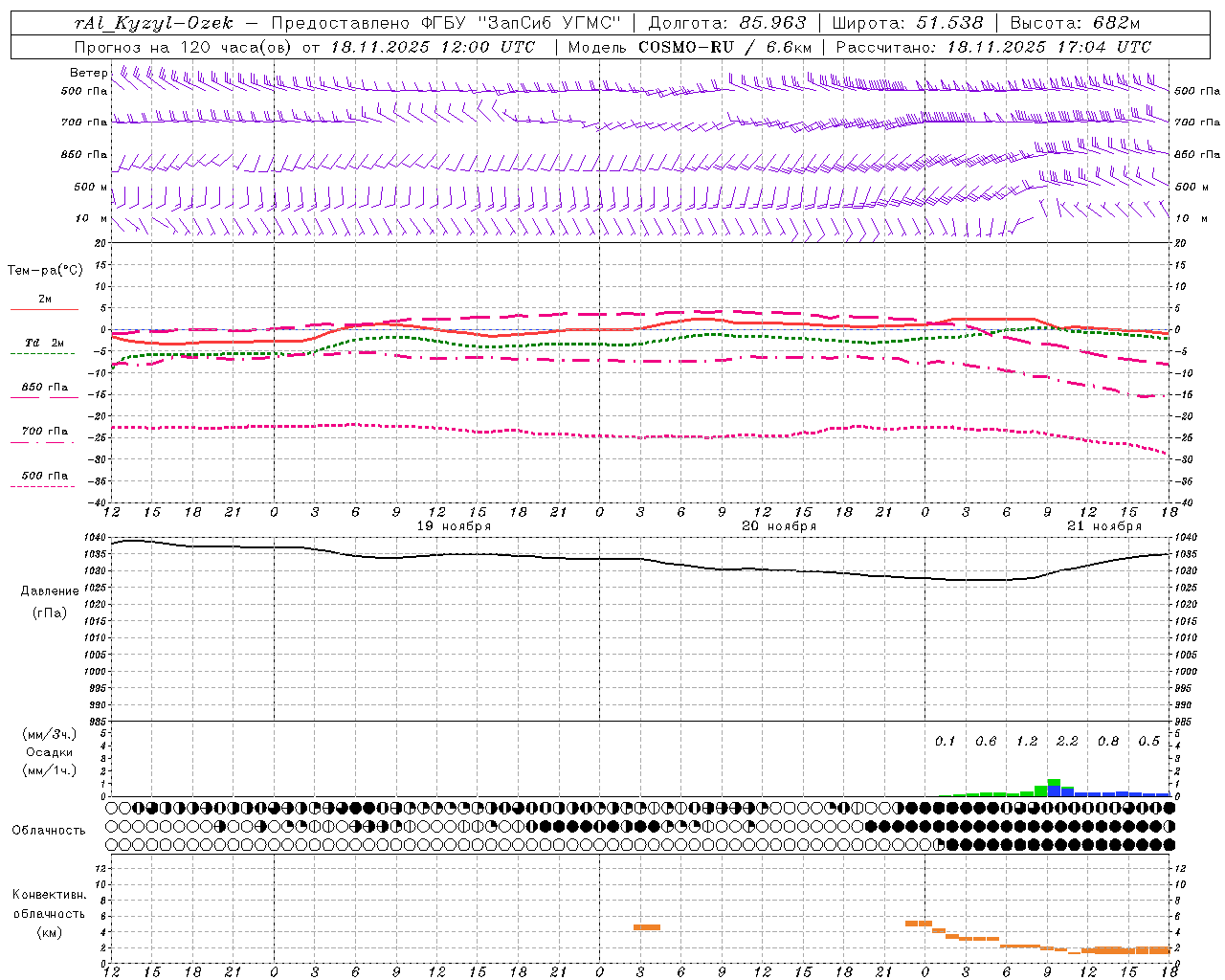
Task: Click the 3-hour precipitation value 0.8
Action: (1108, 742)
